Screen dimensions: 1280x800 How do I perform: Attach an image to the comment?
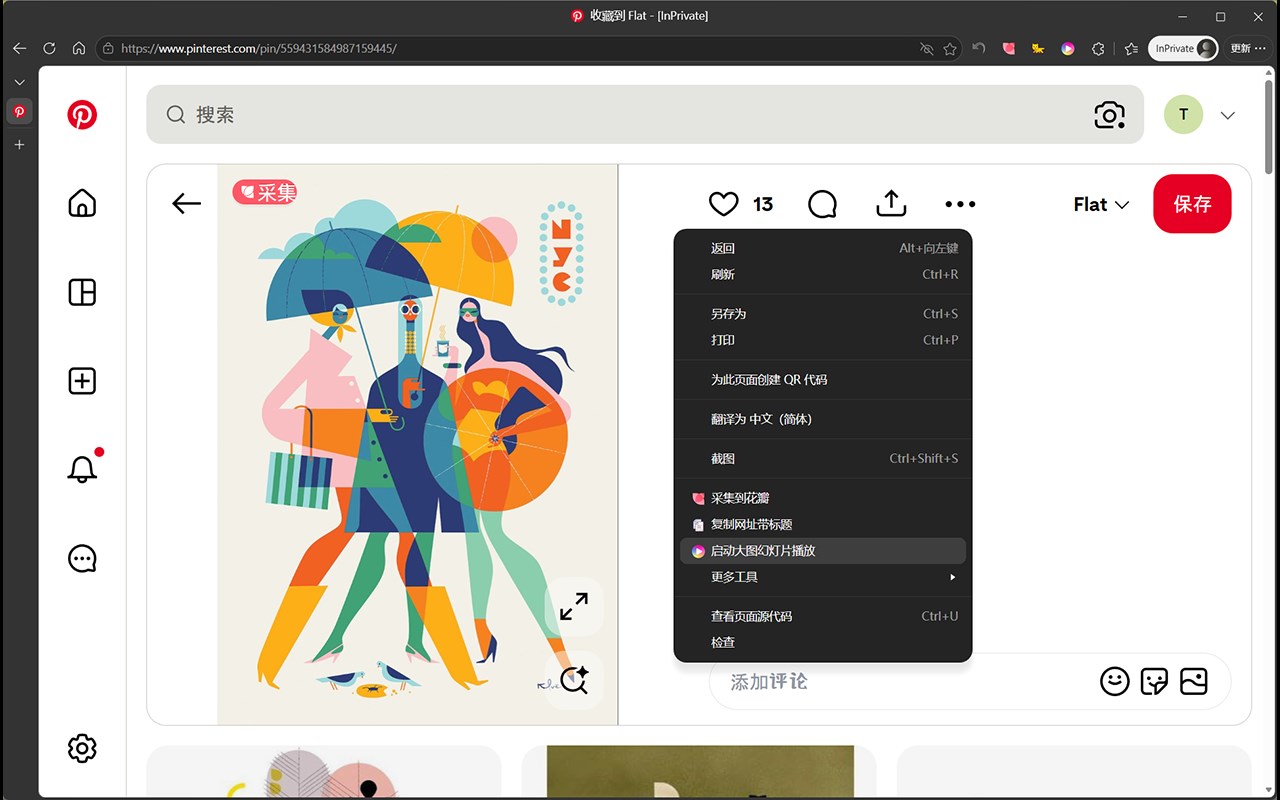coord(1194,681)
